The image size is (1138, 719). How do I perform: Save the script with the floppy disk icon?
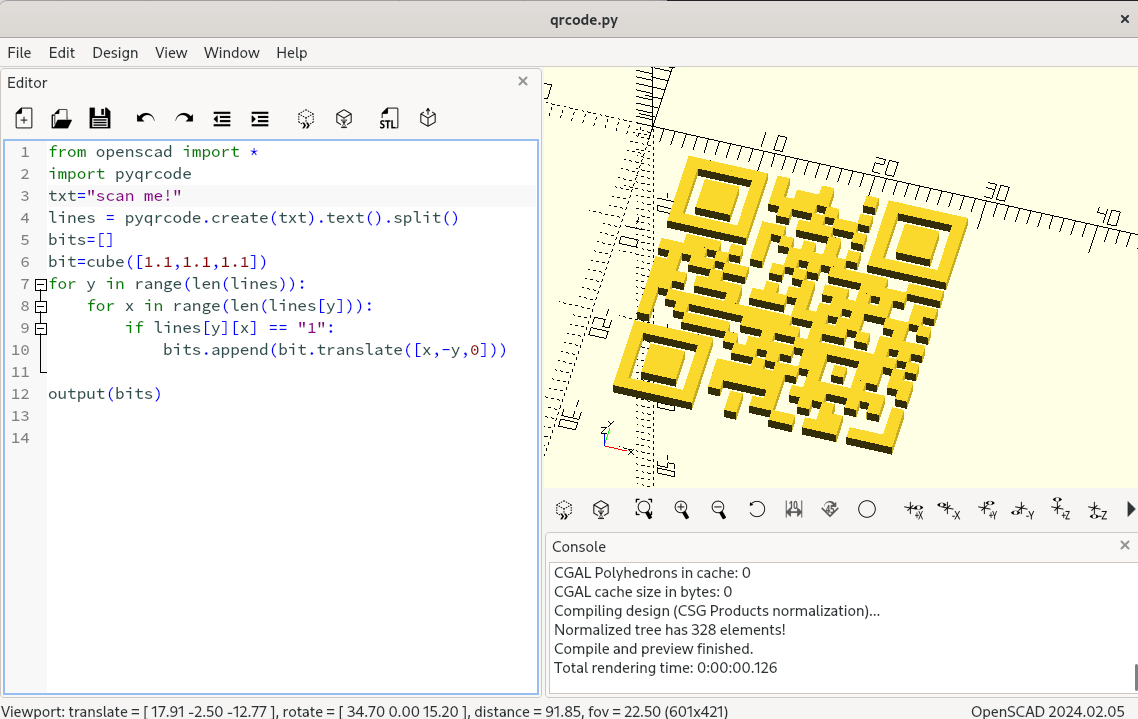click(x=100, y=119)
